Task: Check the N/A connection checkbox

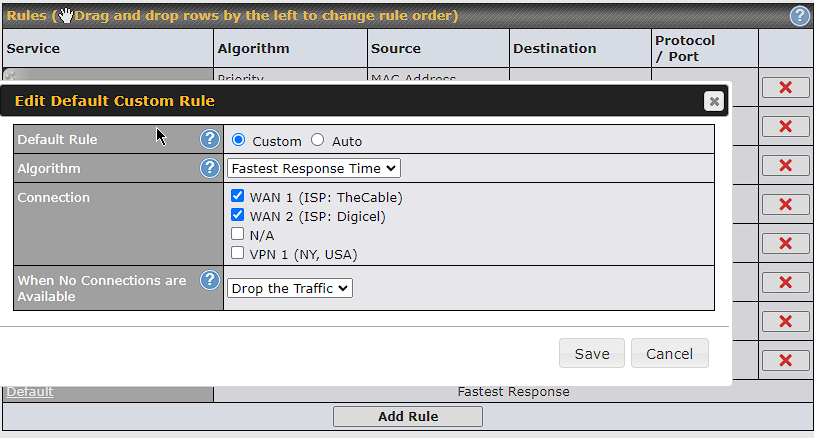Action: click(237, 234)
